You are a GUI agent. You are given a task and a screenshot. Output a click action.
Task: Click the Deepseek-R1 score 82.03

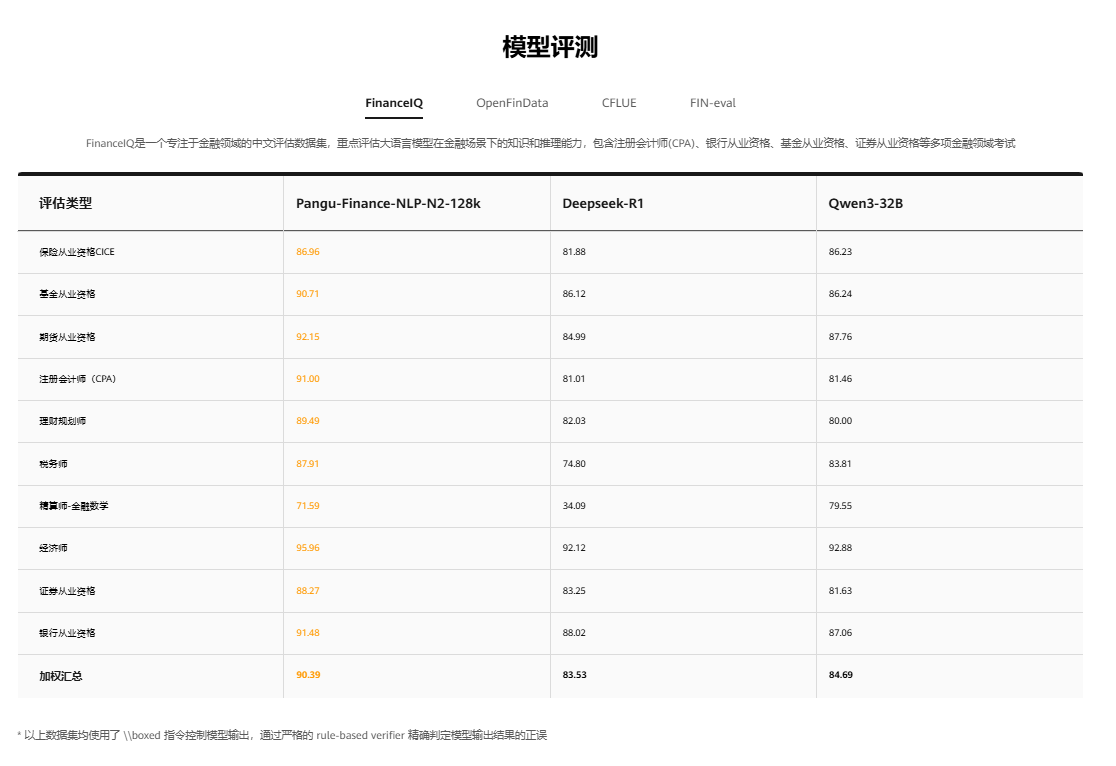(574, 421)
